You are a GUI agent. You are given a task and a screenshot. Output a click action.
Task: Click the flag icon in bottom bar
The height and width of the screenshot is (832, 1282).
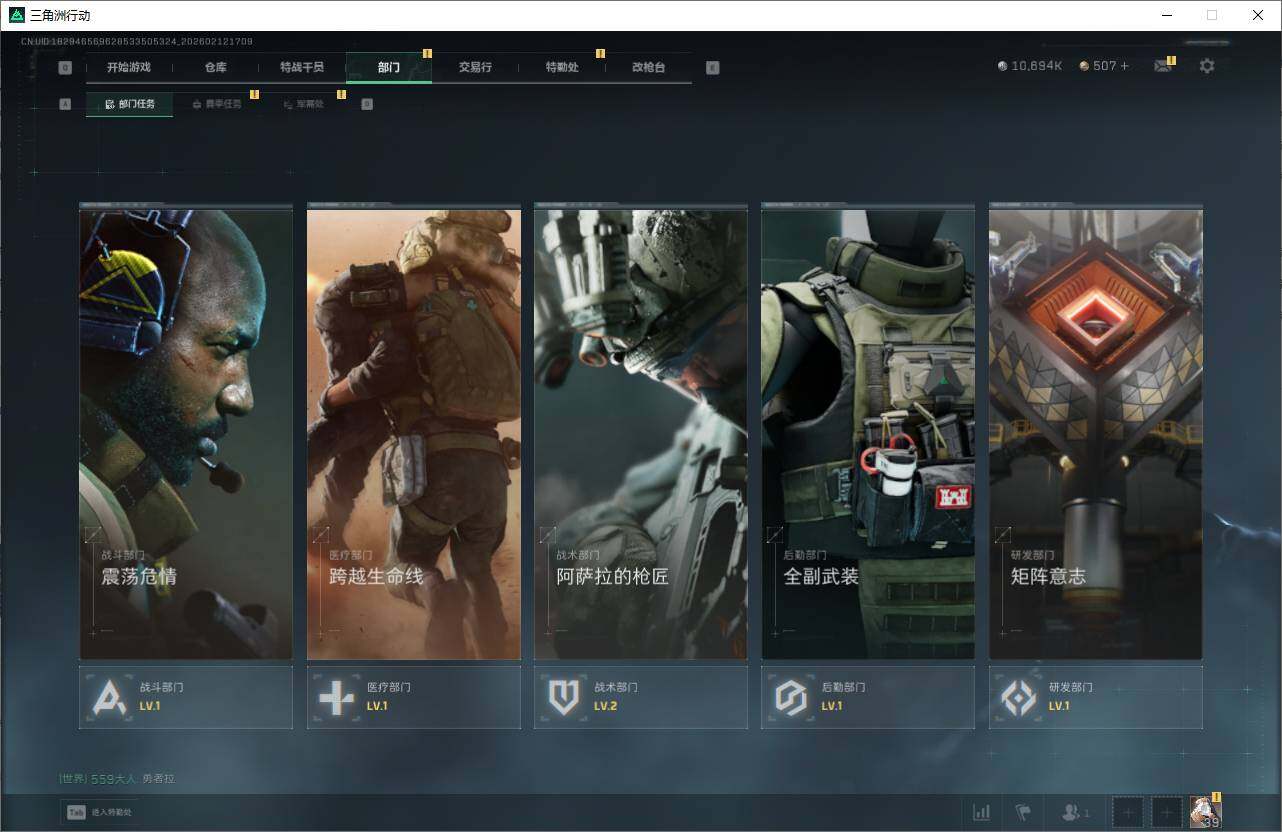pos(1022,812)
